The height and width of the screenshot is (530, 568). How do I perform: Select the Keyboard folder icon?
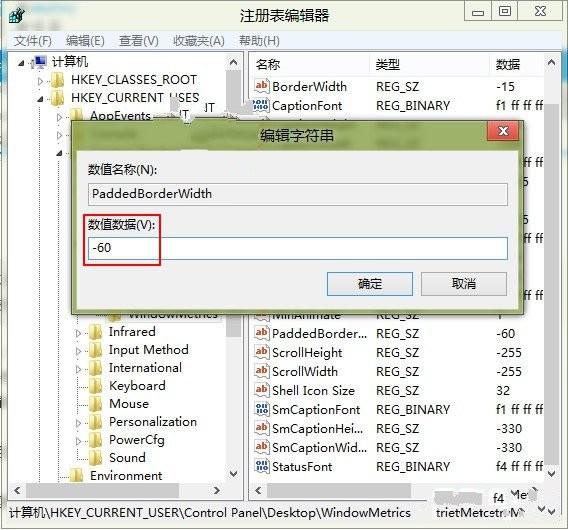(96, 385)
